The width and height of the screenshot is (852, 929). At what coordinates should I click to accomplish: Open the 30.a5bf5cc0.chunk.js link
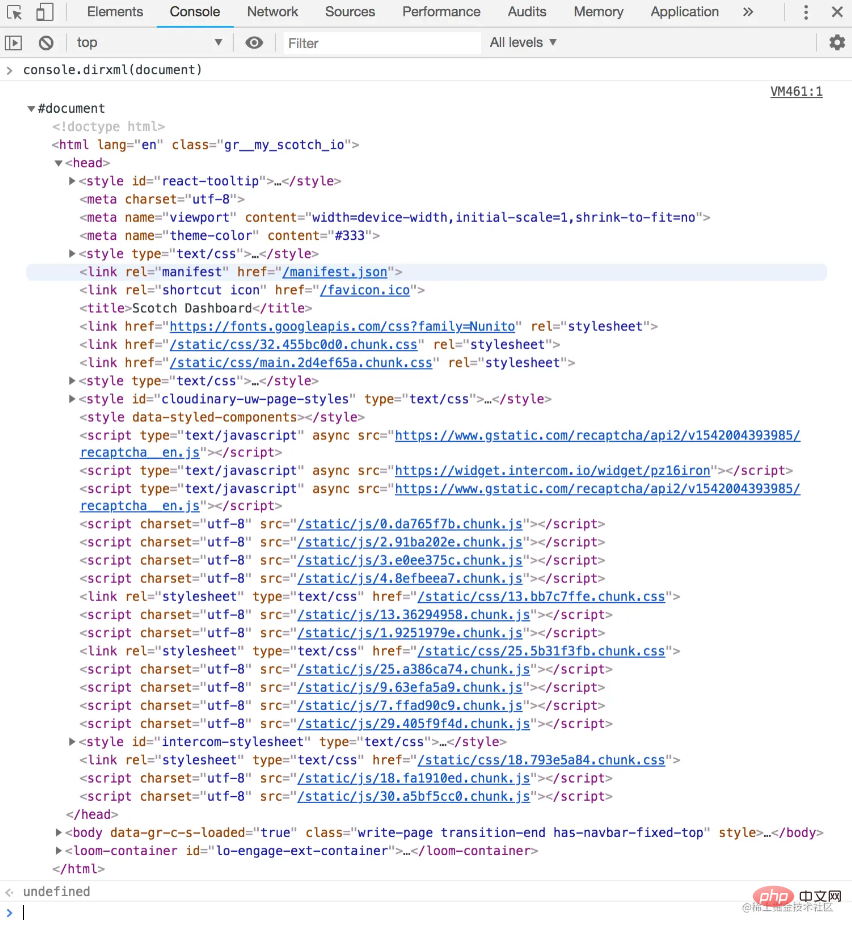(414, 797)
